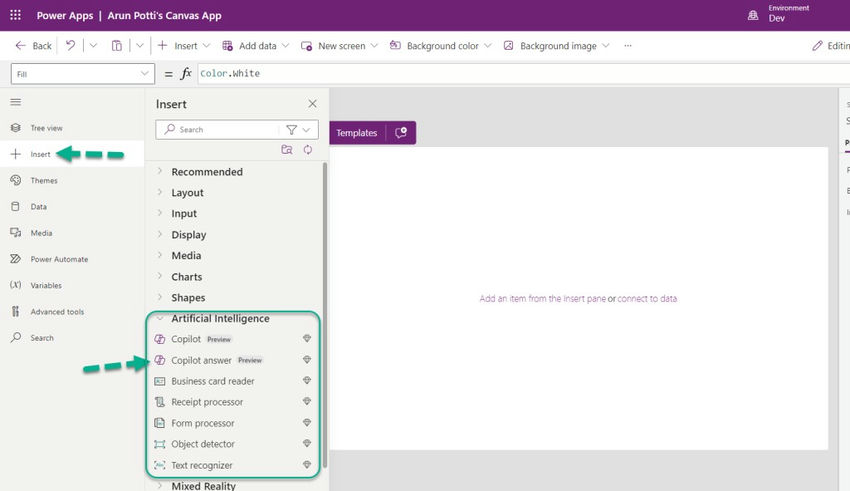Image resolution: width=850 pixels, height=491 pixels.
Task: Expand the undo options dropdown
Action: click(x=93, y=46)
